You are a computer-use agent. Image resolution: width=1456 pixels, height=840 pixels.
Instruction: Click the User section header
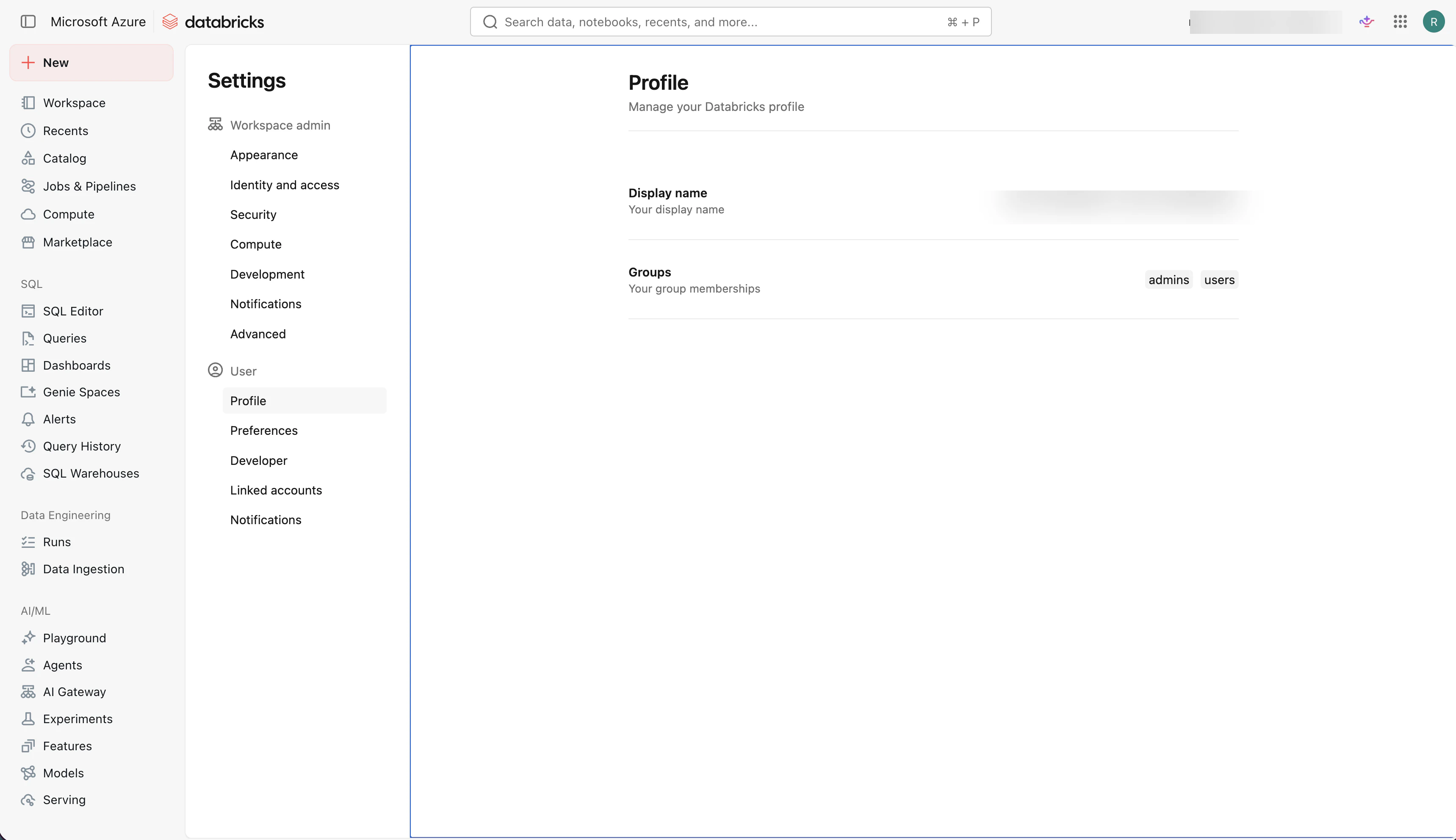tap(243, 371)
